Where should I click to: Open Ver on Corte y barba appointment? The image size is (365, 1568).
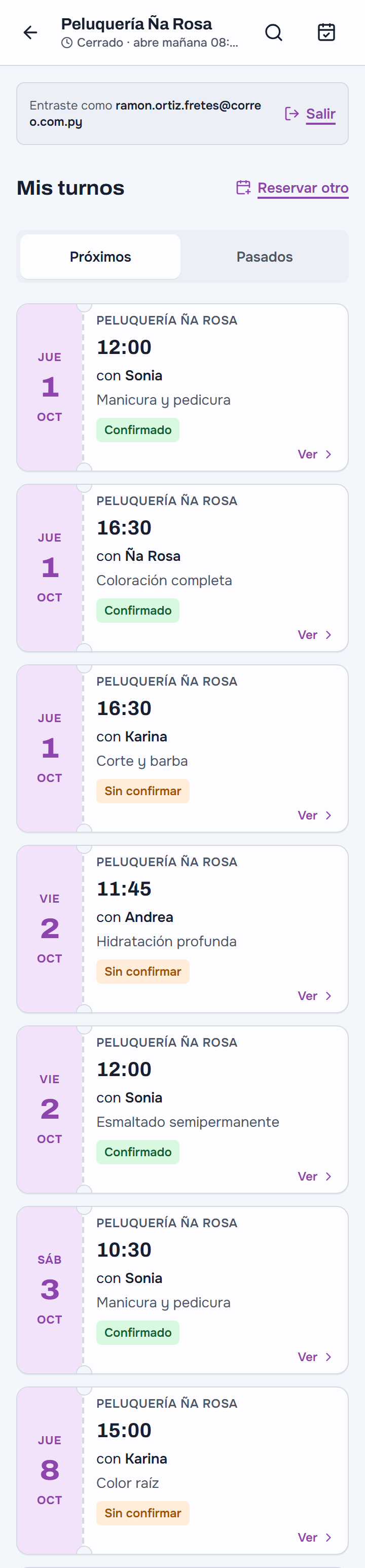pyautogui.click(x=314, y=815)
